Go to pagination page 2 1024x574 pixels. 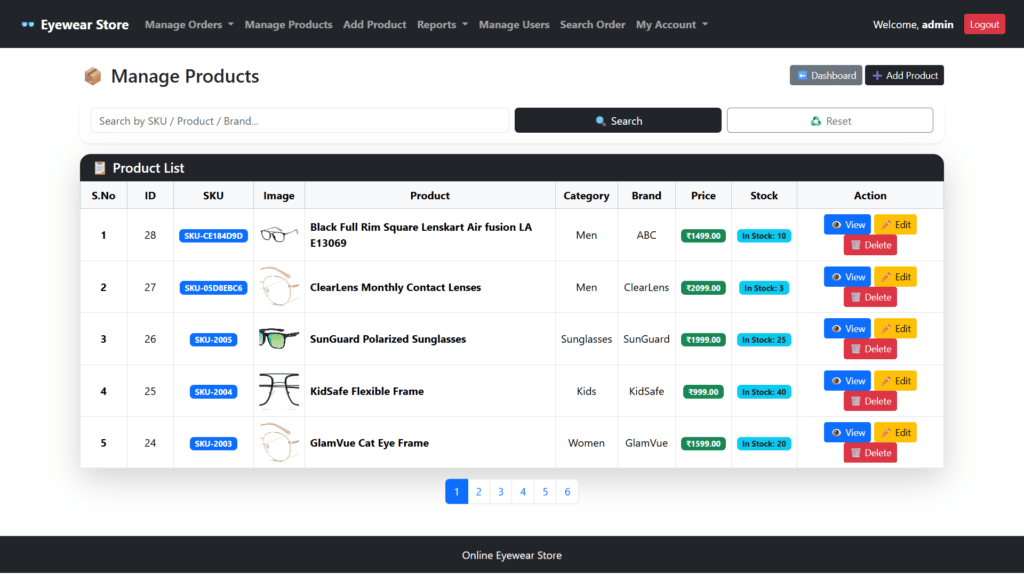tap(479, 492)
